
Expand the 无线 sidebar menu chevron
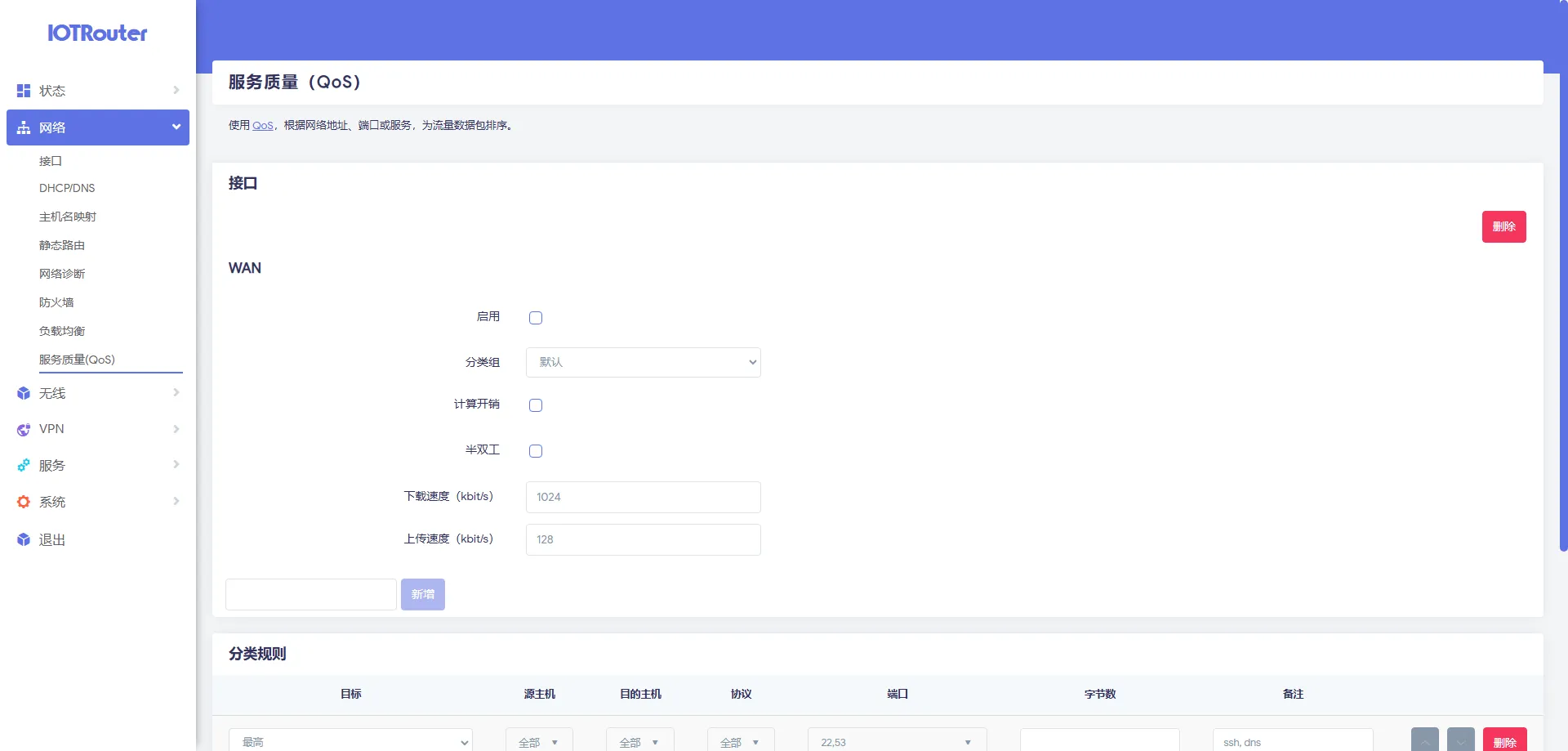coord(176,393)
